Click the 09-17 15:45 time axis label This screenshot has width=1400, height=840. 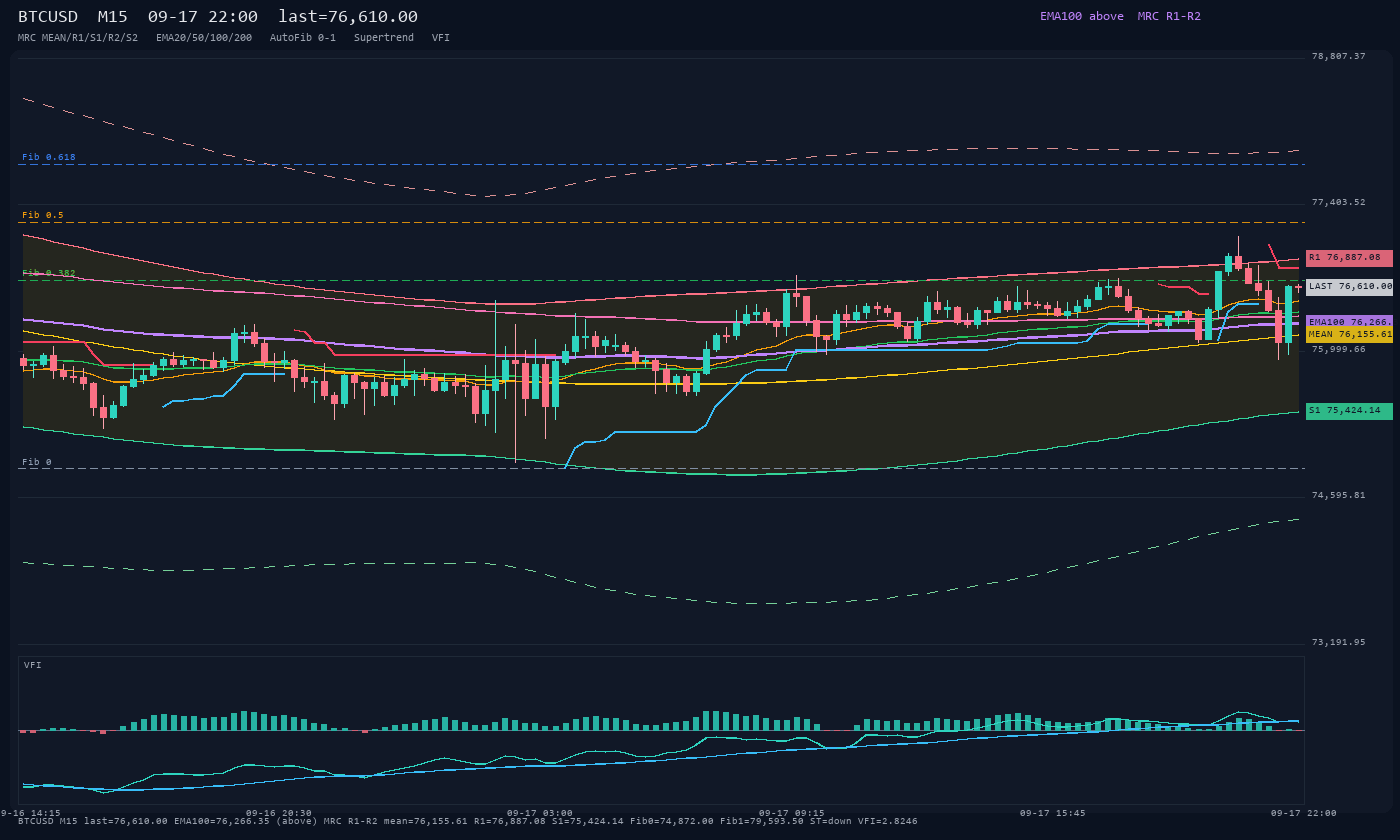pyautogui.click(x=1052, y=813)
